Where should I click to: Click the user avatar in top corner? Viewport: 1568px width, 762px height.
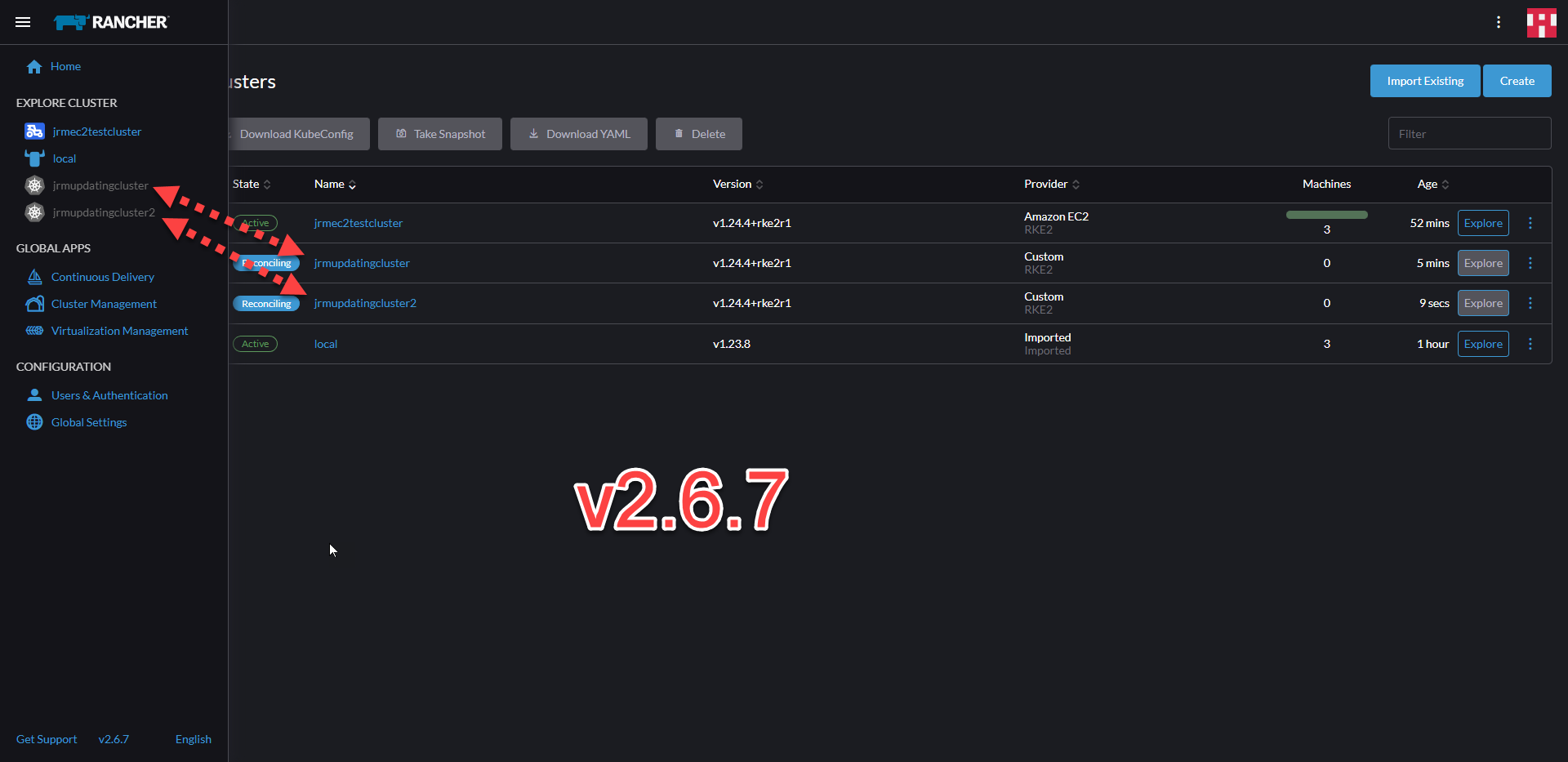[x=1541, y=22]
